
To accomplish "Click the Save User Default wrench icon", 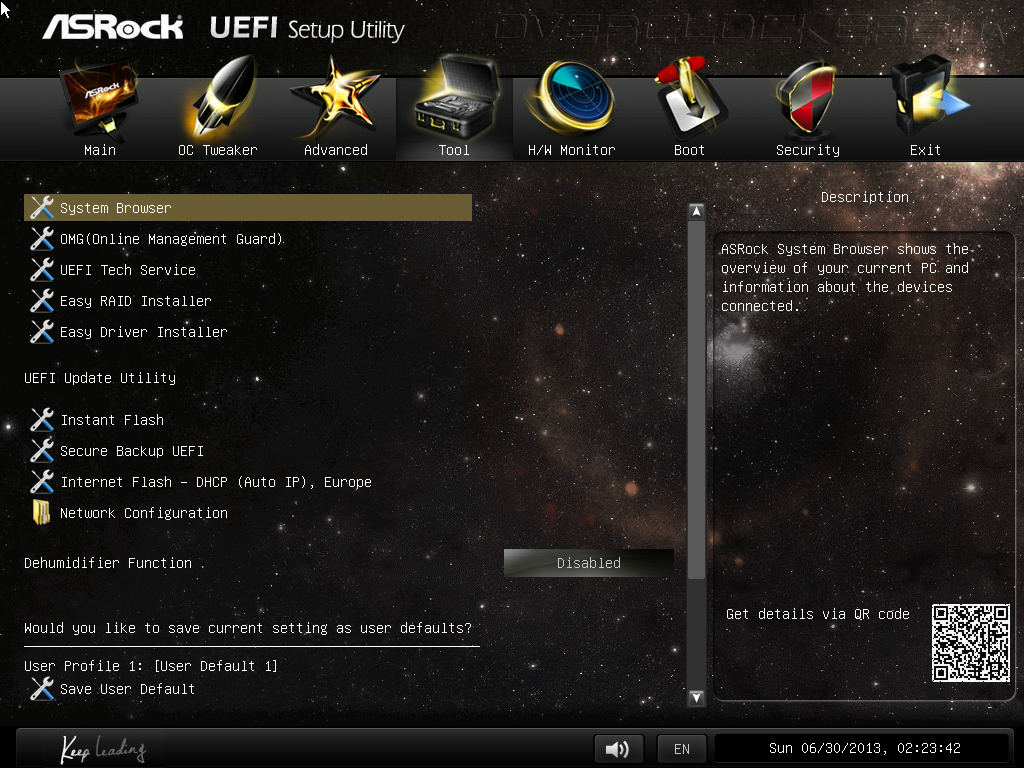I will tap(42, 689).
